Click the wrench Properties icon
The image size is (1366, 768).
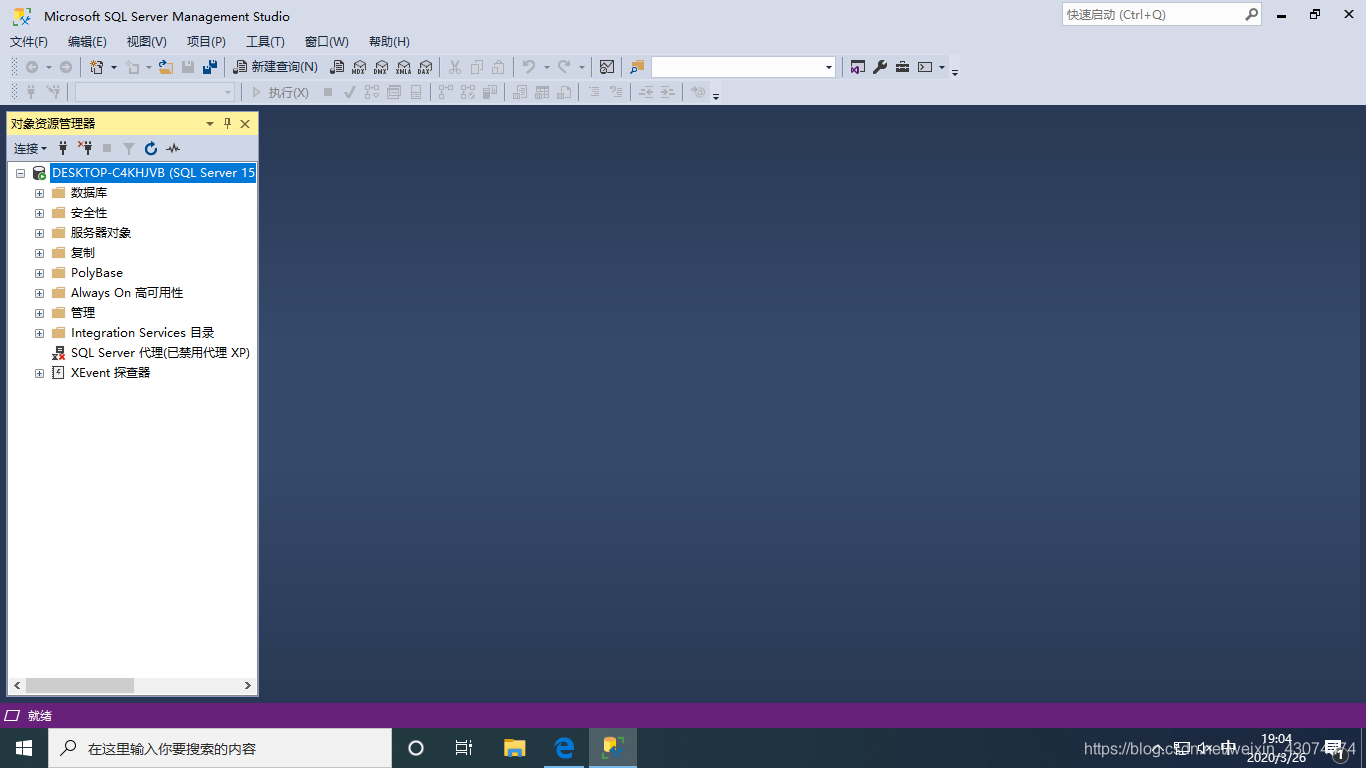point(880,67)
